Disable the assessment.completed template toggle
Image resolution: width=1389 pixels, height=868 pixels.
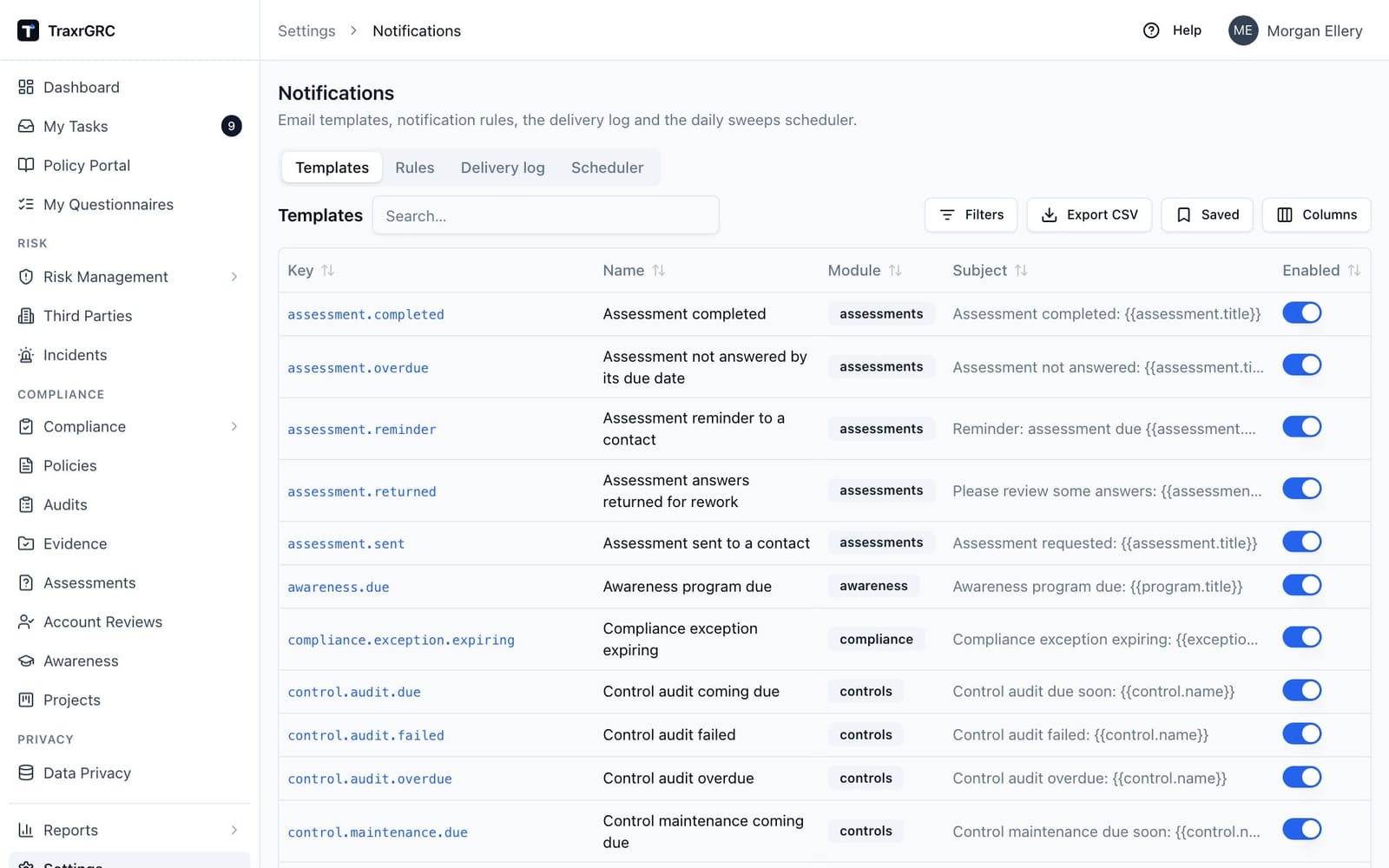(1301, 312)
